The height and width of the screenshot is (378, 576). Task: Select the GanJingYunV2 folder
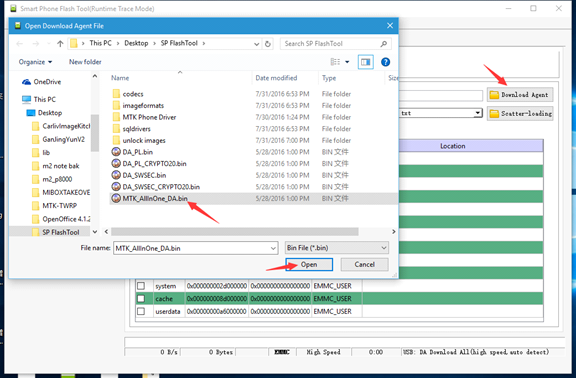tap(63, 140)
